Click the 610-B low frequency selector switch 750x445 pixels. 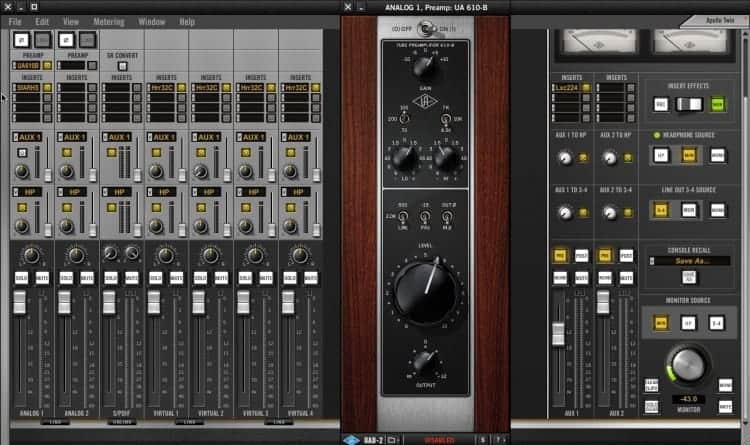tap(405, 118)
